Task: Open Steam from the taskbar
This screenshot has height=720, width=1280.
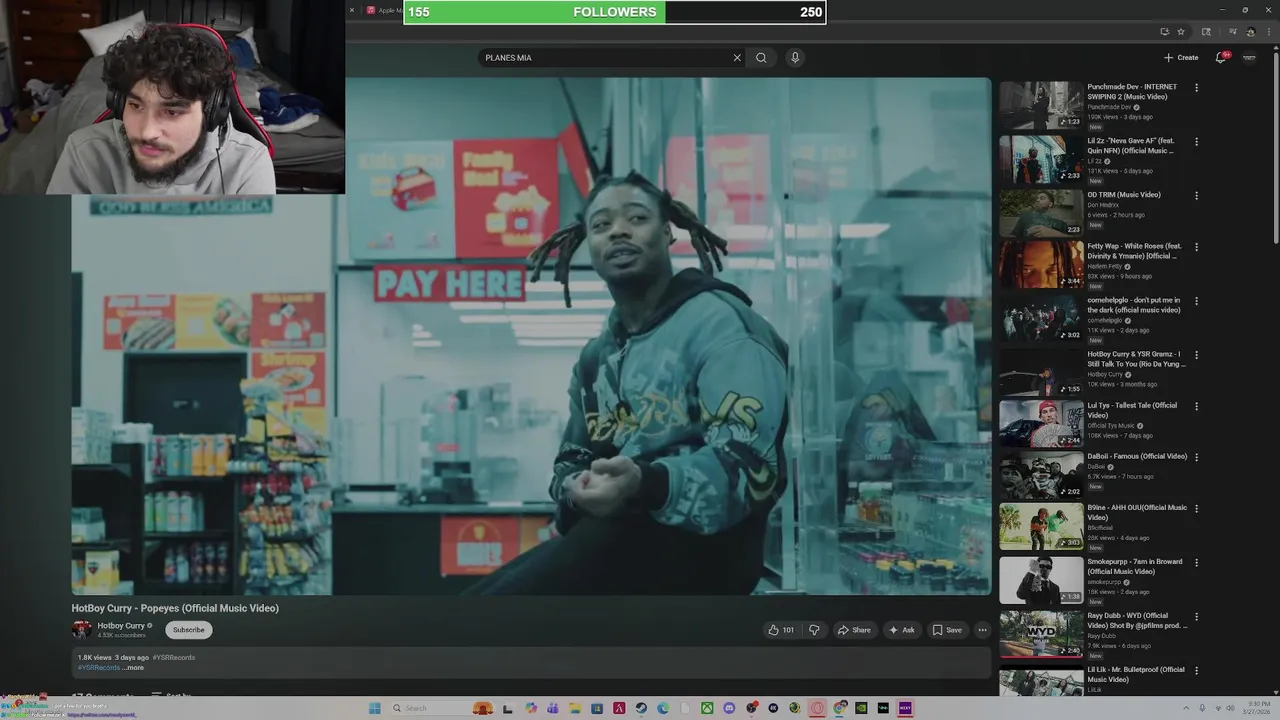Action: point(641,708)
